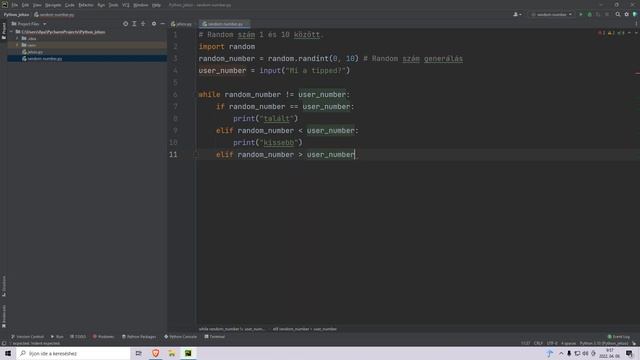Image resolution: width=640 pixels, height=360 pixels.
Task: Open the Bookmarks side tool window tab
Action: (x=4, y=316)
